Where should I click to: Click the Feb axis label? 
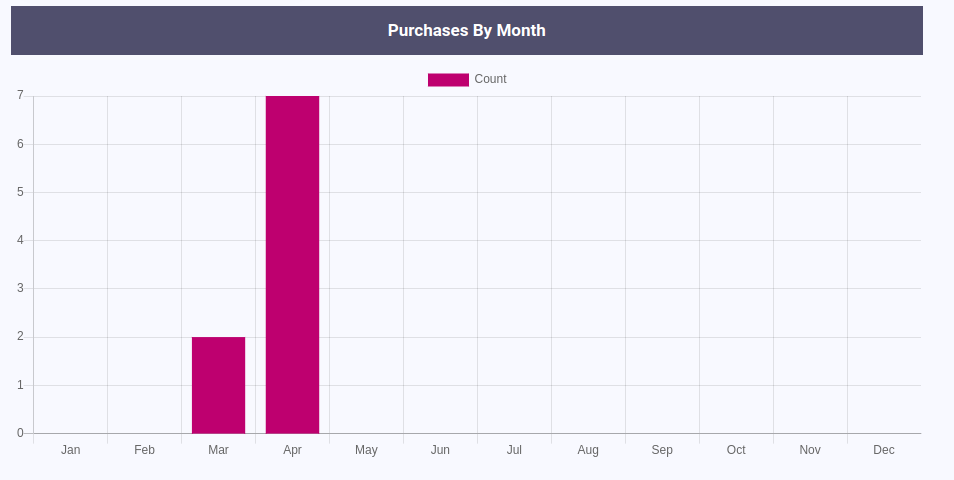(144, 450)
